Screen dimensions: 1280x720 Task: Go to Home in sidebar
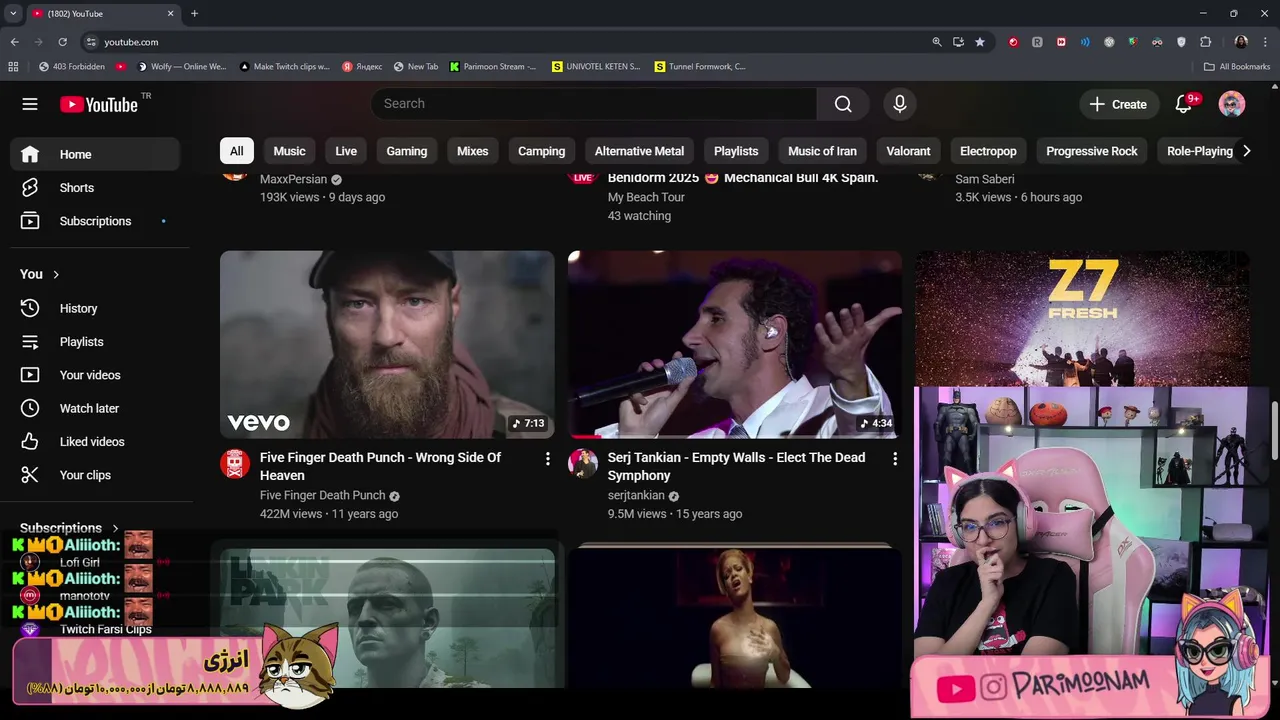[x=95, y=154]
